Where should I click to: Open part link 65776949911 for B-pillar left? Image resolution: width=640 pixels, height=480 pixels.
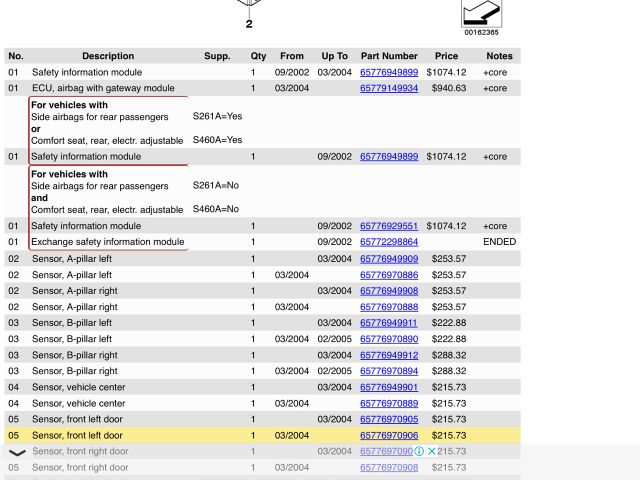pos(389,323)
